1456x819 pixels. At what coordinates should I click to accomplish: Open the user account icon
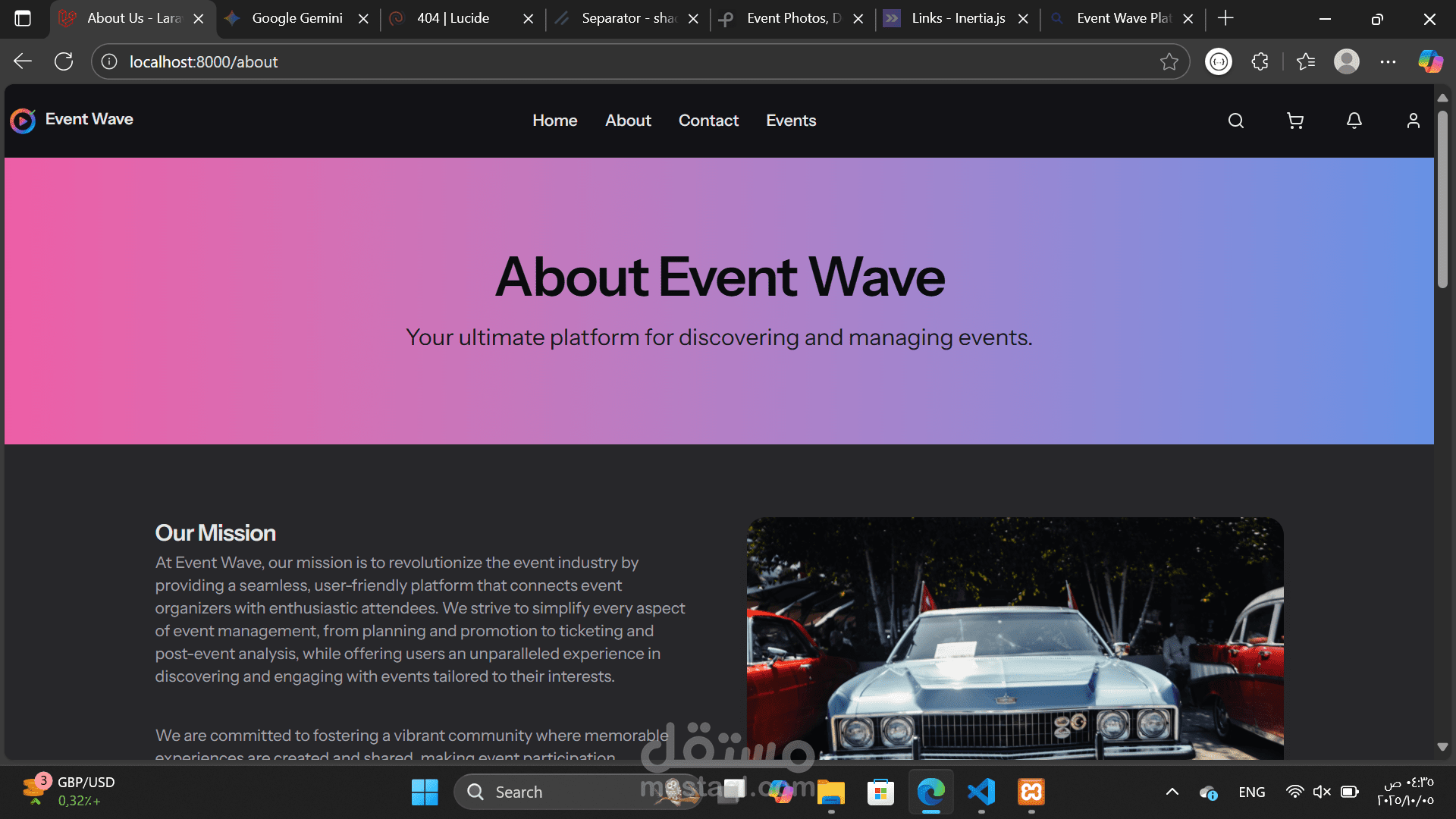pos(1413,121)
